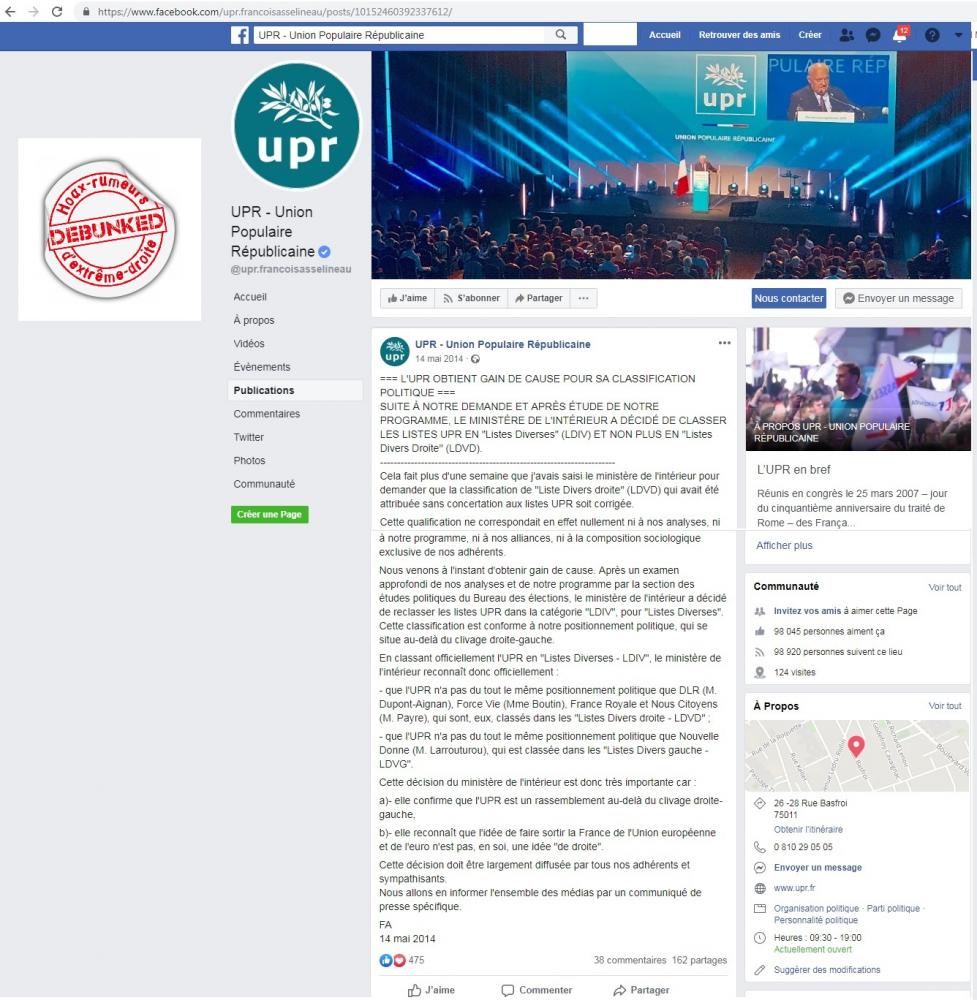Click Commenter under the post
Viewport: 977px width, 1000px height.
536,990
